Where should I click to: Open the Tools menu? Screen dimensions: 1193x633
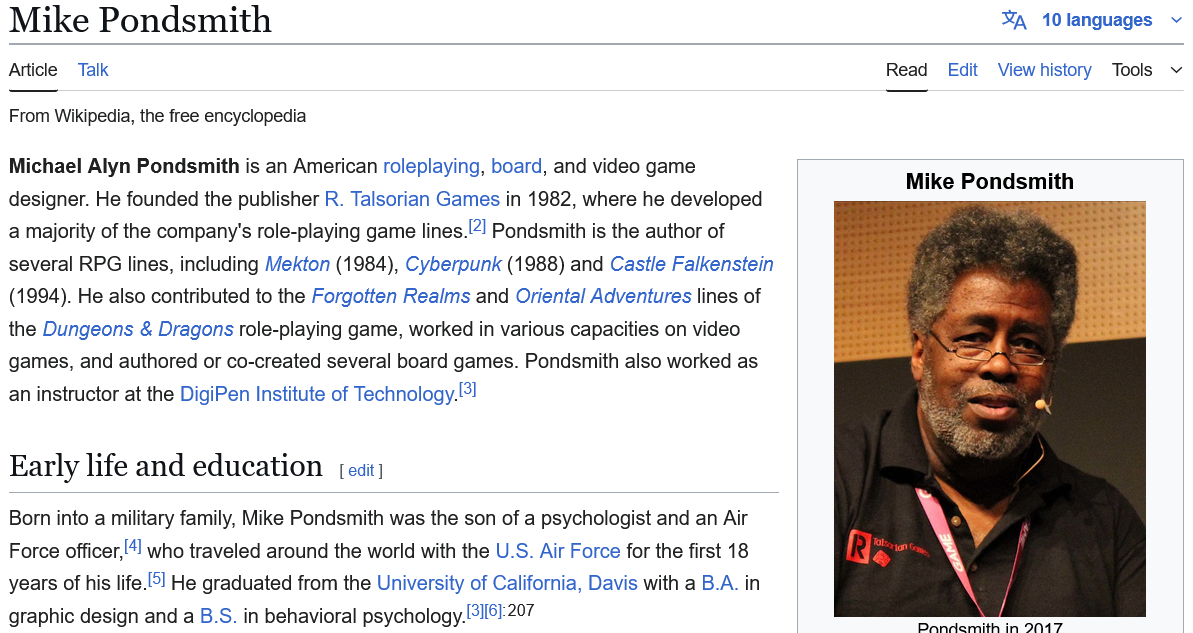click(1132, 70)
